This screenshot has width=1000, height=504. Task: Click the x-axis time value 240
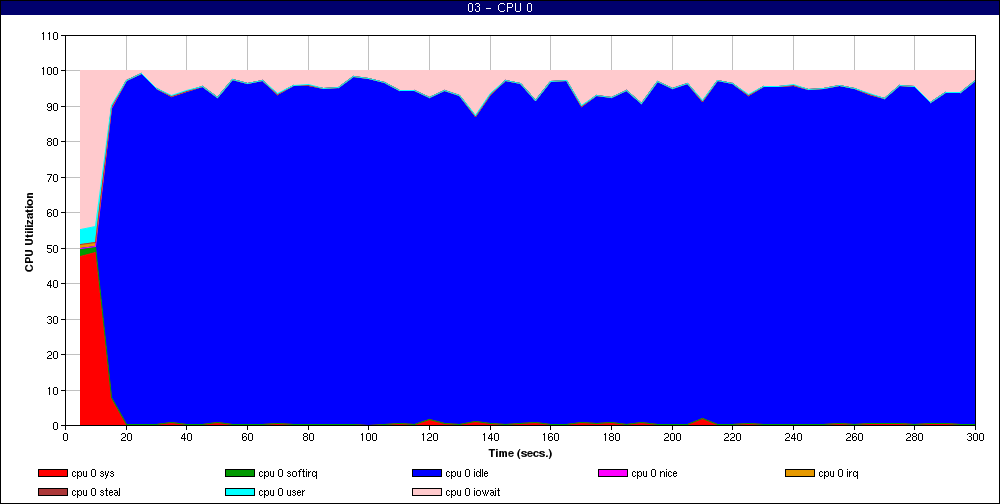tap(793, 437)
